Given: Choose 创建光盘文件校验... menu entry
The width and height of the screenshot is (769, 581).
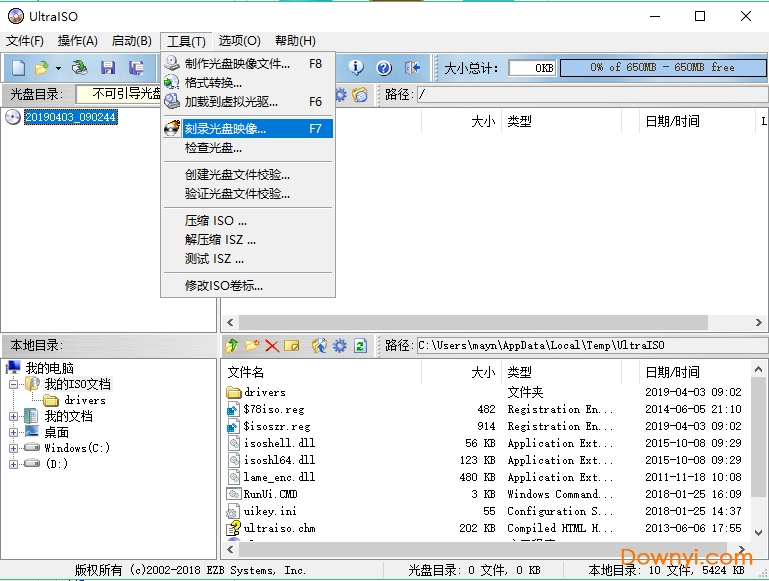Looking at the screenshot, I should click(248, 175).
